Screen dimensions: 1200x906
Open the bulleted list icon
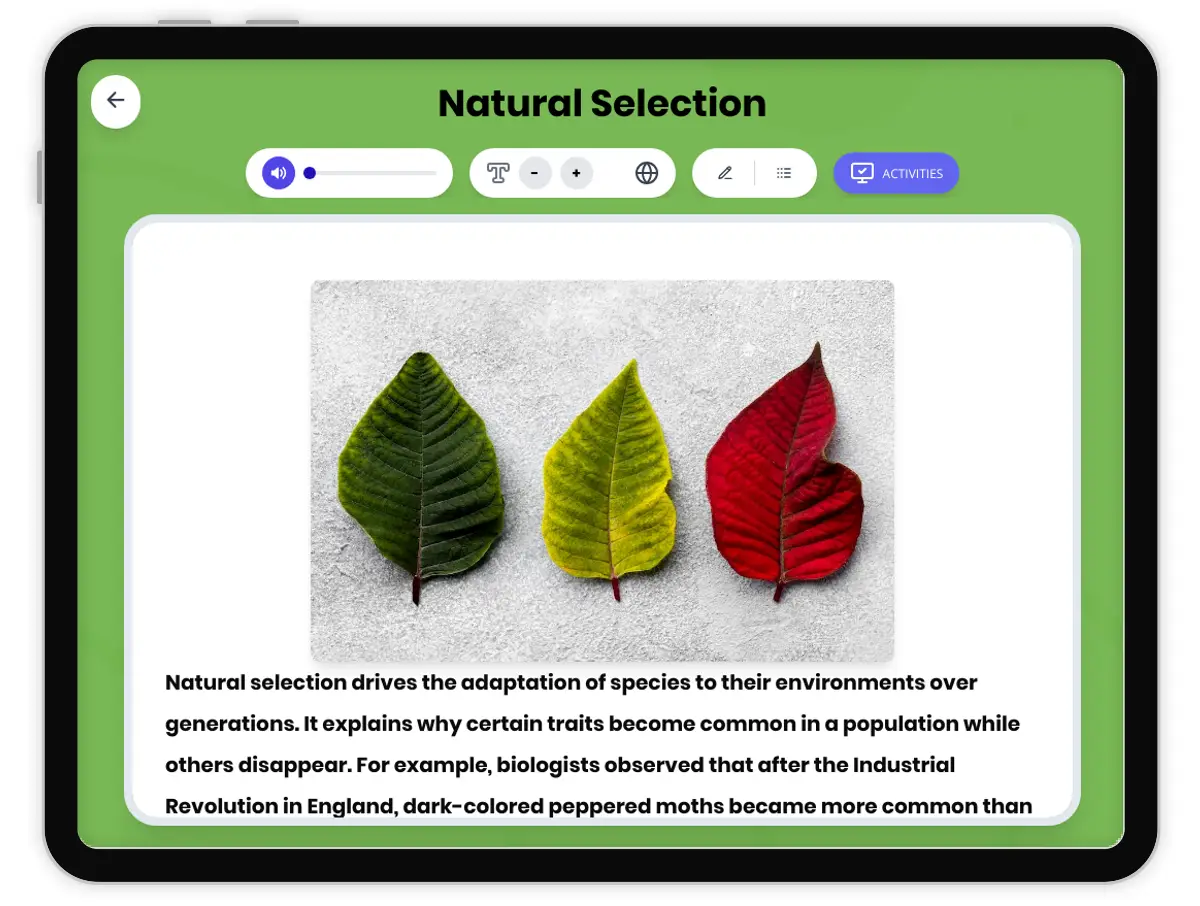pos(784,173)
